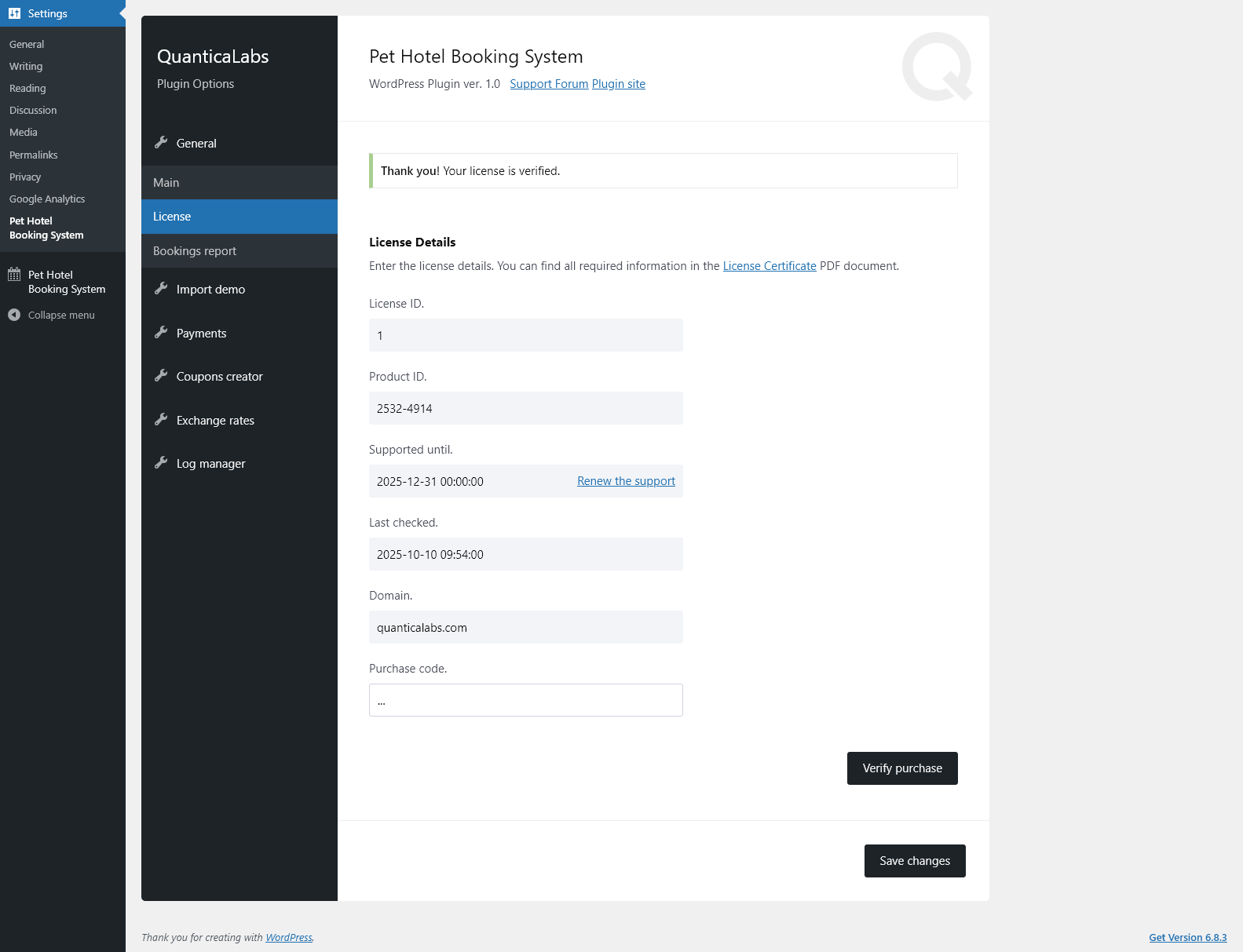Screen dimensions: 1243x952
Task: Click the wrench icon beside Log manager
Action: (161, 463)
